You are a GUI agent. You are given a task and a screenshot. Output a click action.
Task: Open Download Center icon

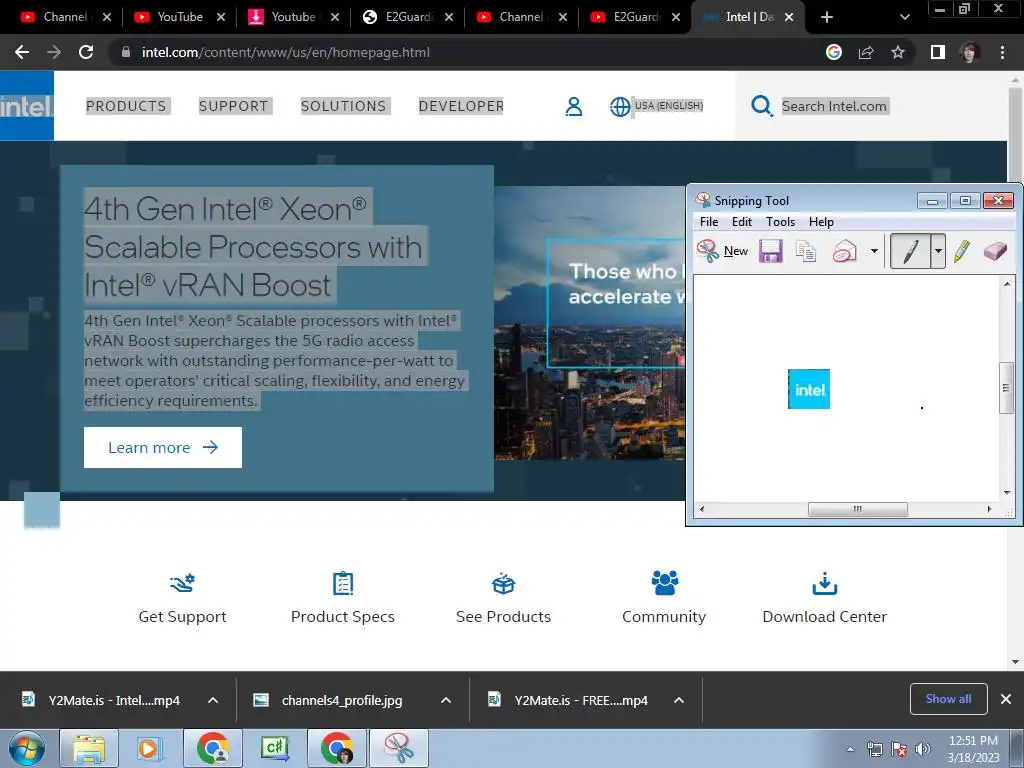(825, 583)
